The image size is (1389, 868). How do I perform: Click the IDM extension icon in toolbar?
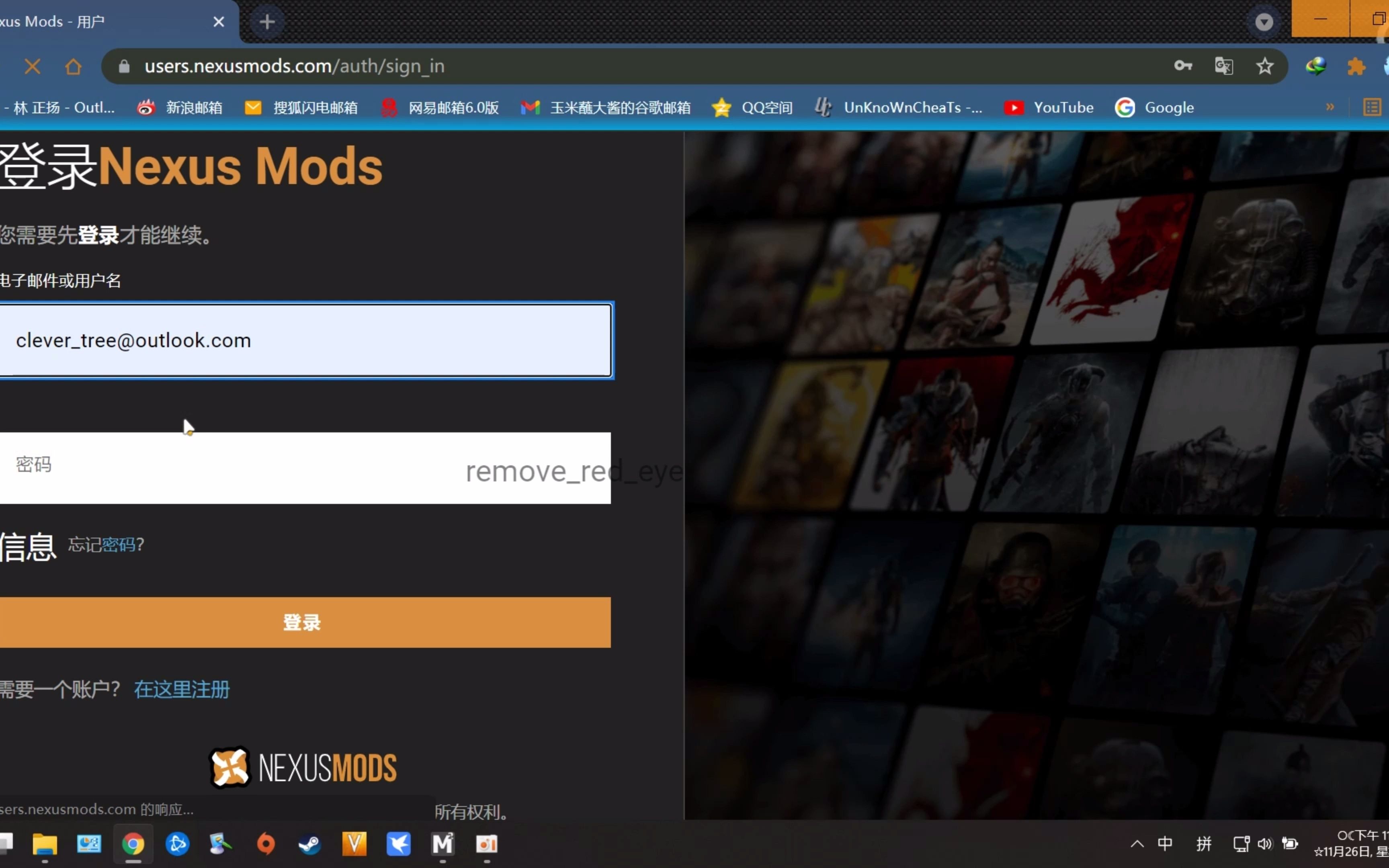pyautogui.click(x=1315, y=66)
